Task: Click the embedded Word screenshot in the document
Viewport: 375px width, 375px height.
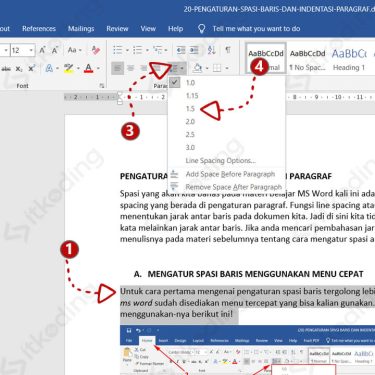Action: point(247,350)
